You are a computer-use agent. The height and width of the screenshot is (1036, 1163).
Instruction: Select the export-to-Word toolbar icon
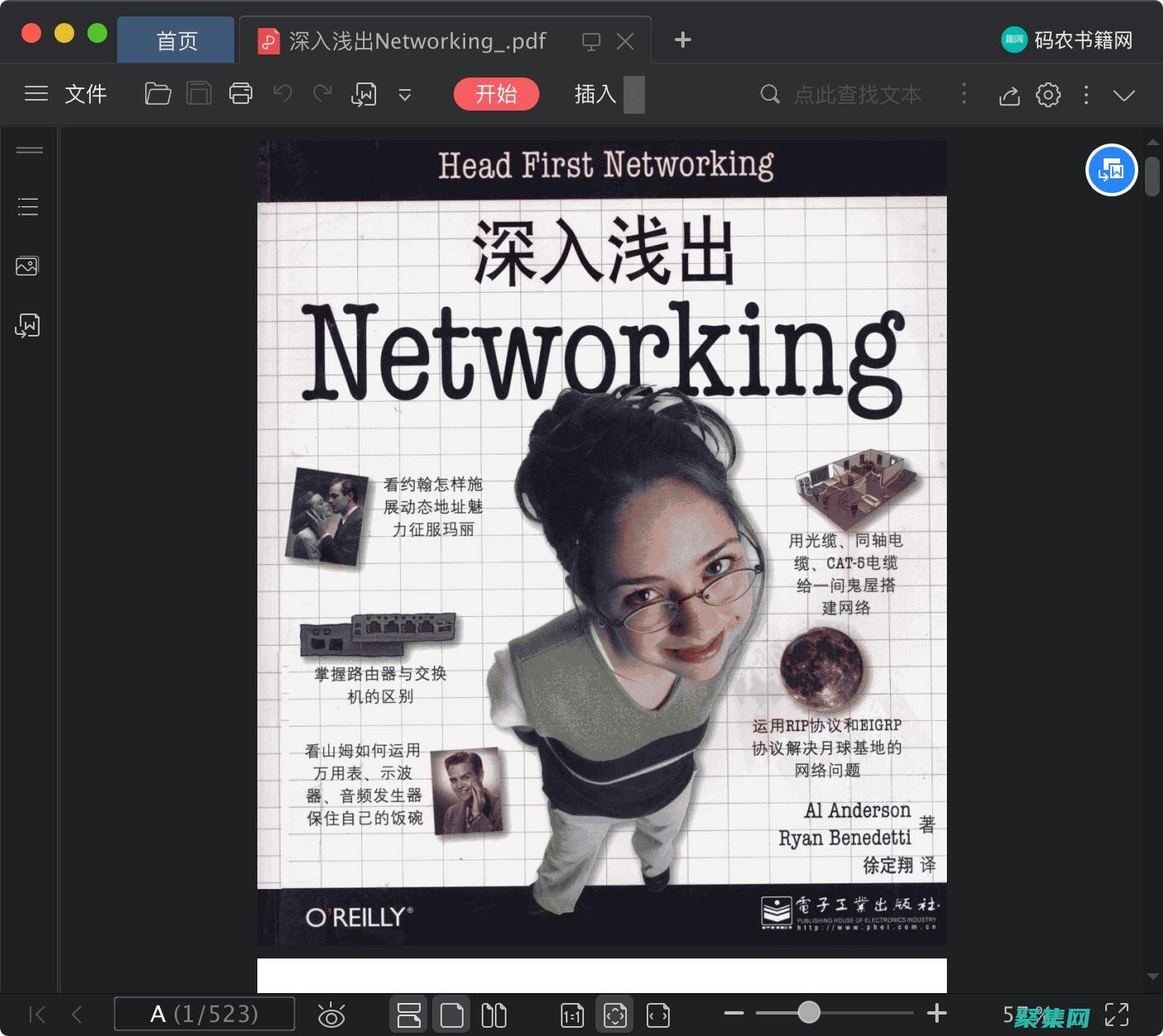coord(363,94)
